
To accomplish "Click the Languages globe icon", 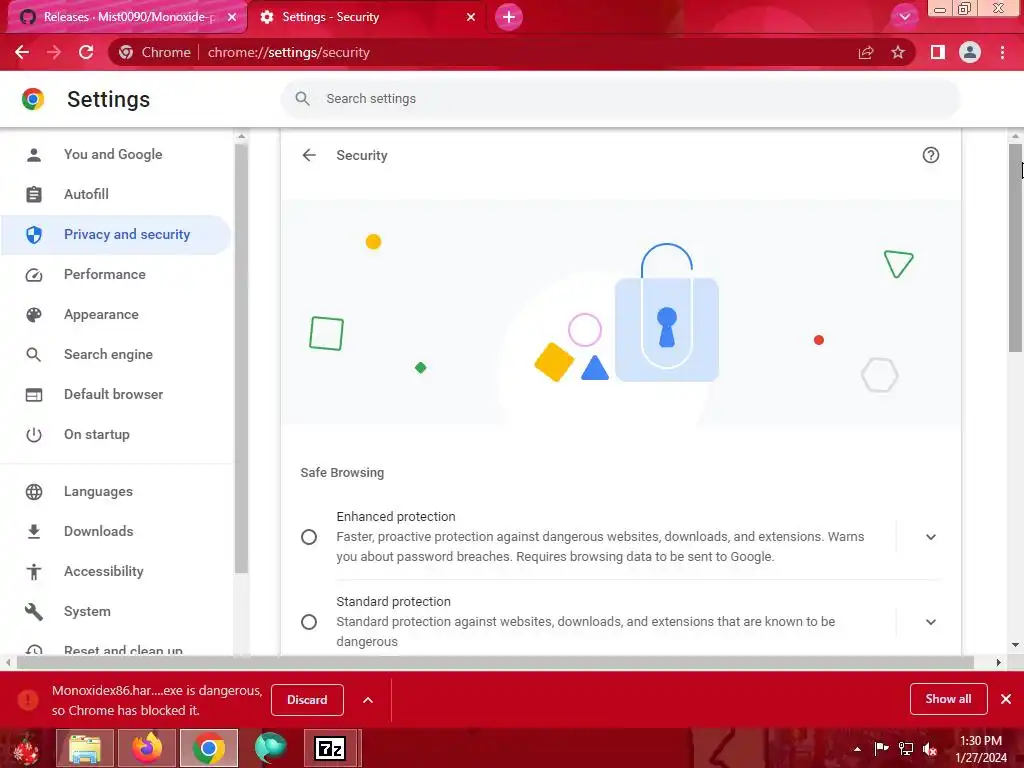I will [34, 492].
